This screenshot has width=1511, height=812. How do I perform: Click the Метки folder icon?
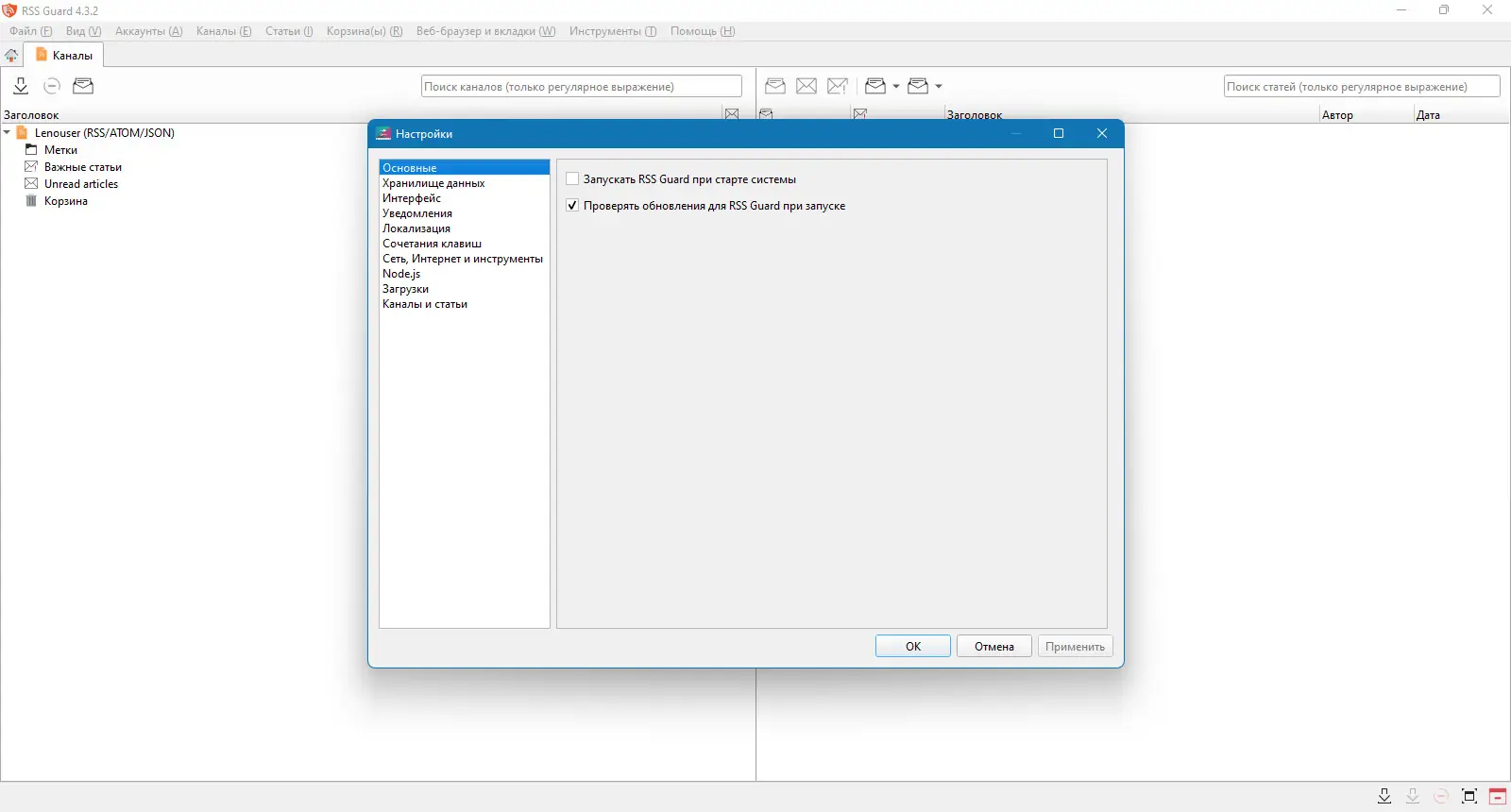(x=31, y=149)
